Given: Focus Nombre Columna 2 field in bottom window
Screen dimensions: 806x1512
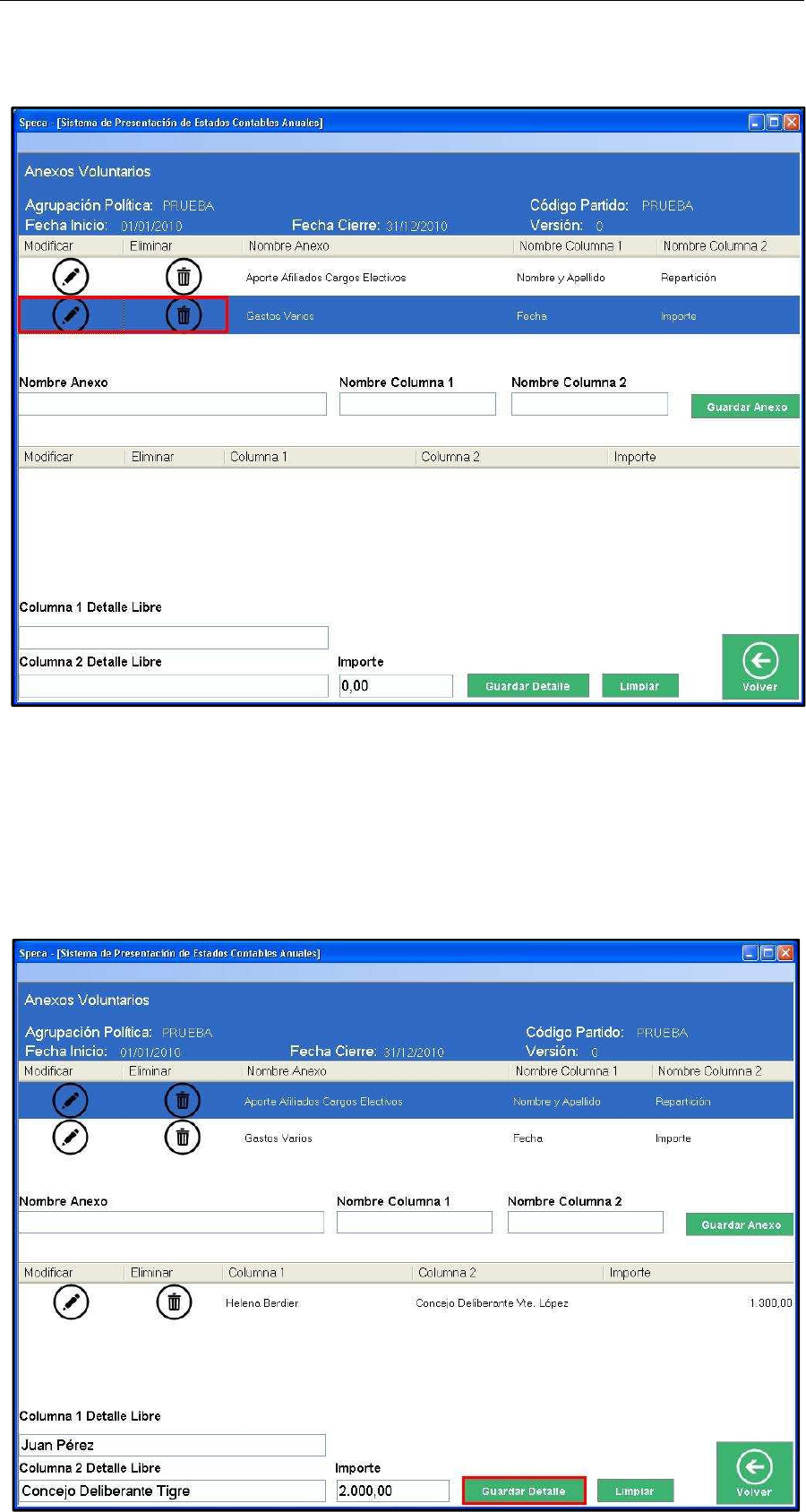Looking at the screenshot, I should [x=586, y=1223].
